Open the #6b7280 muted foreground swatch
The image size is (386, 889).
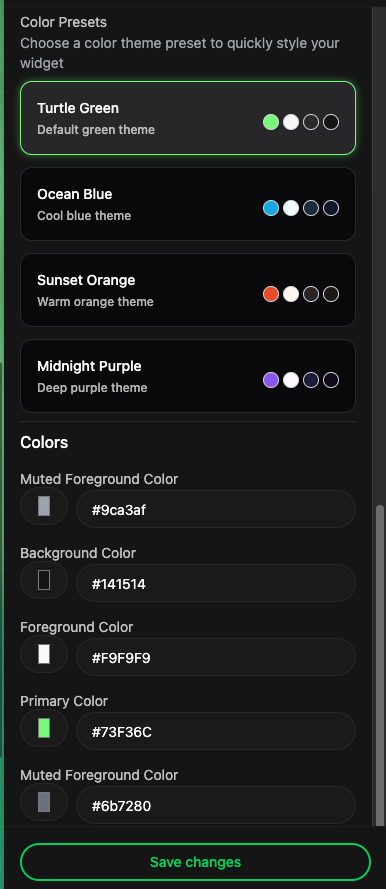(44, 802)
